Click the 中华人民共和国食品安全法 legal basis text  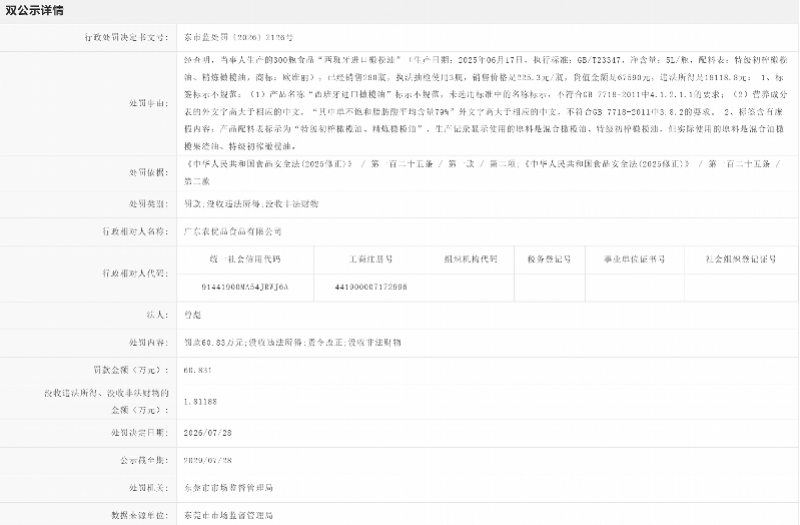click(483, 172)
